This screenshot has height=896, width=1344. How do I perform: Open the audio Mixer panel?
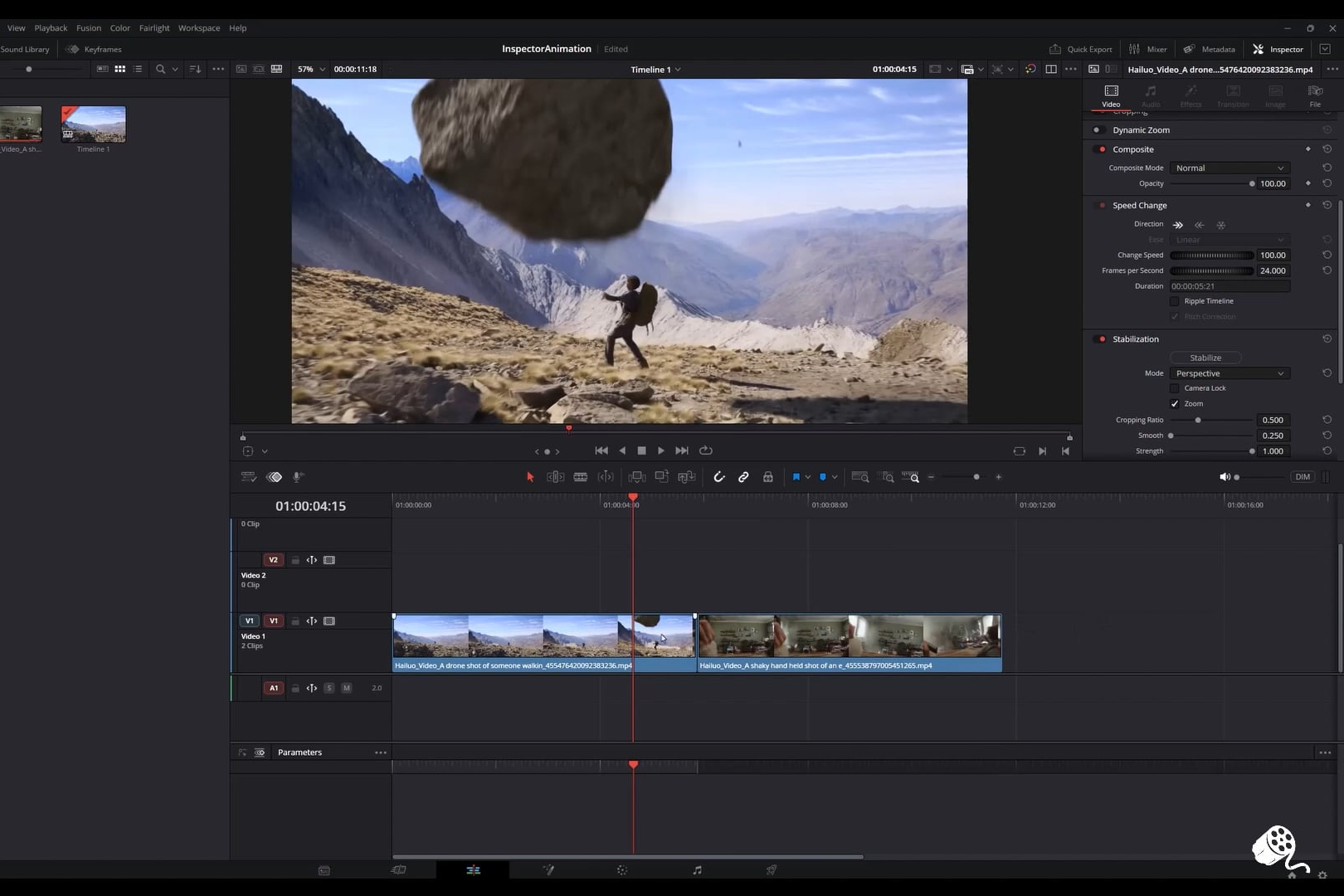(x=1148, y=49)
